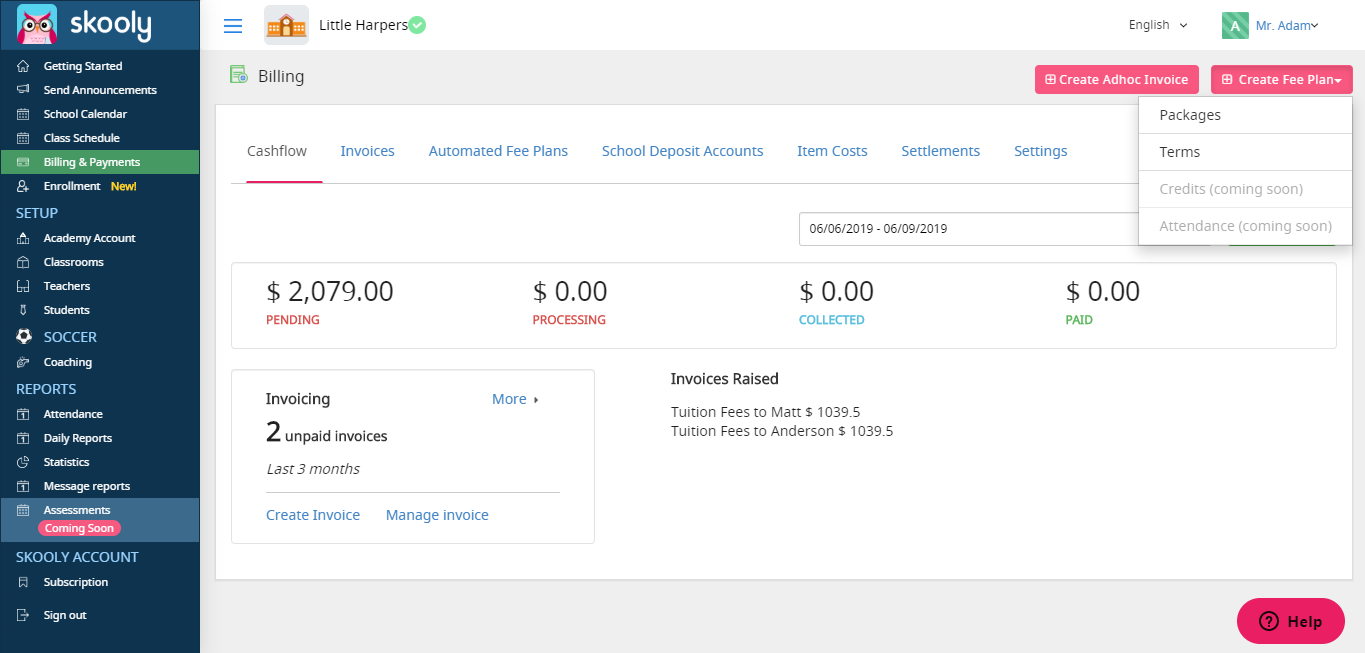The width and height of the screenshot is (1365, 653).
Task: Click the Manage invoice link
Action: coord(437,515)
